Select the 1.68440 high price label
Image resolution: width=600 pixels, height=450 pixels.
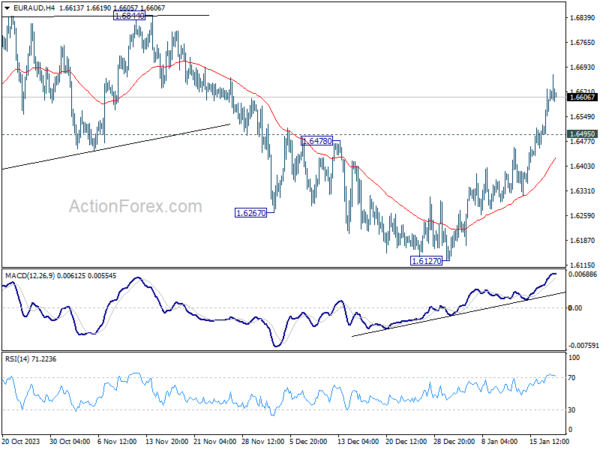point(130,16)
